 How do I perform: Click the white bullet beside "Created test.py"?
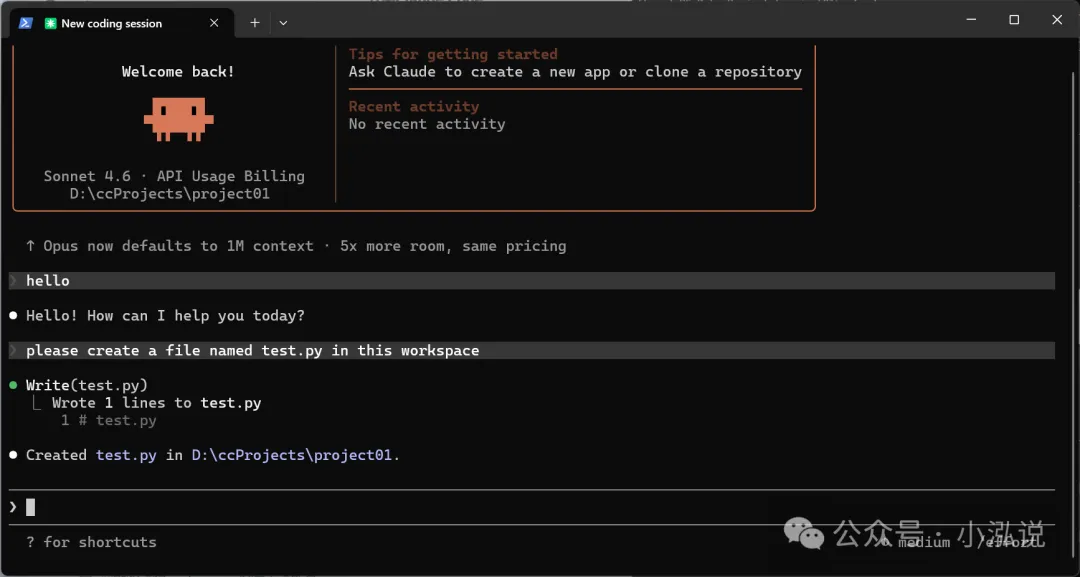(x=13, y=455)
